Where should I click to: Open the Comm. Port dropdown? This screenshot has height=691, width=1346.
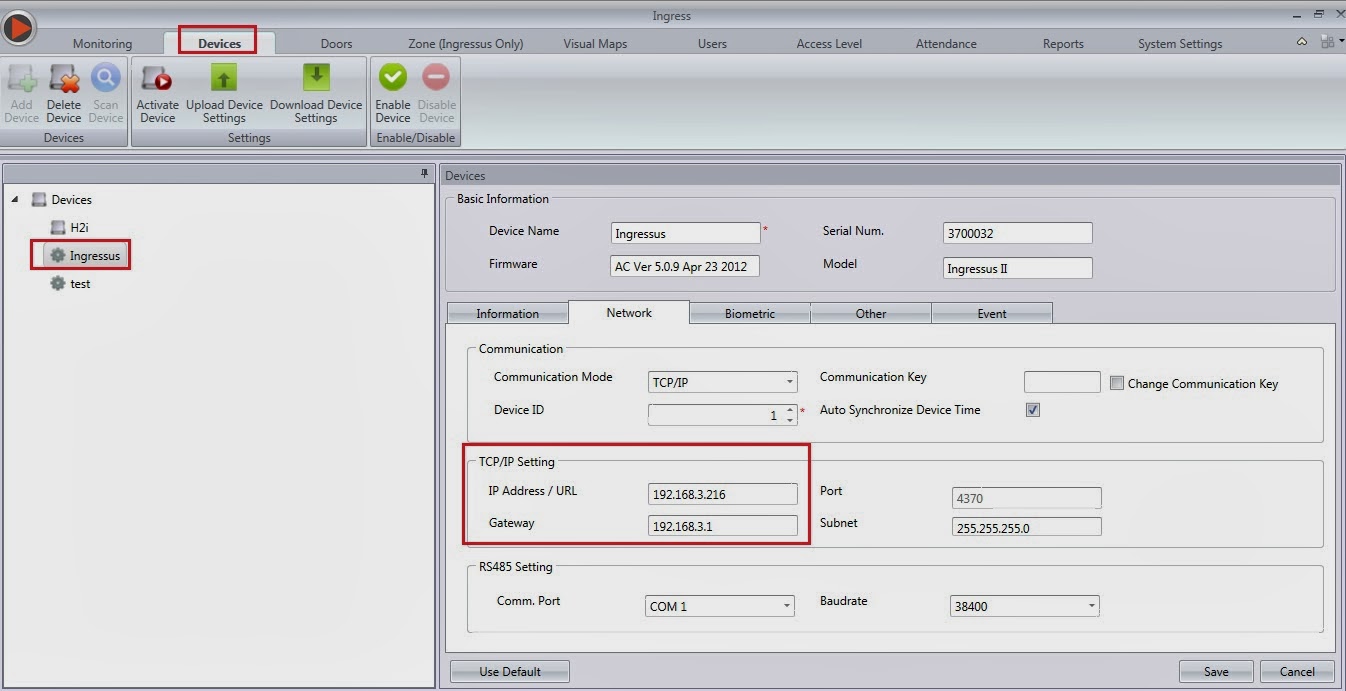(x=787, y=606)
